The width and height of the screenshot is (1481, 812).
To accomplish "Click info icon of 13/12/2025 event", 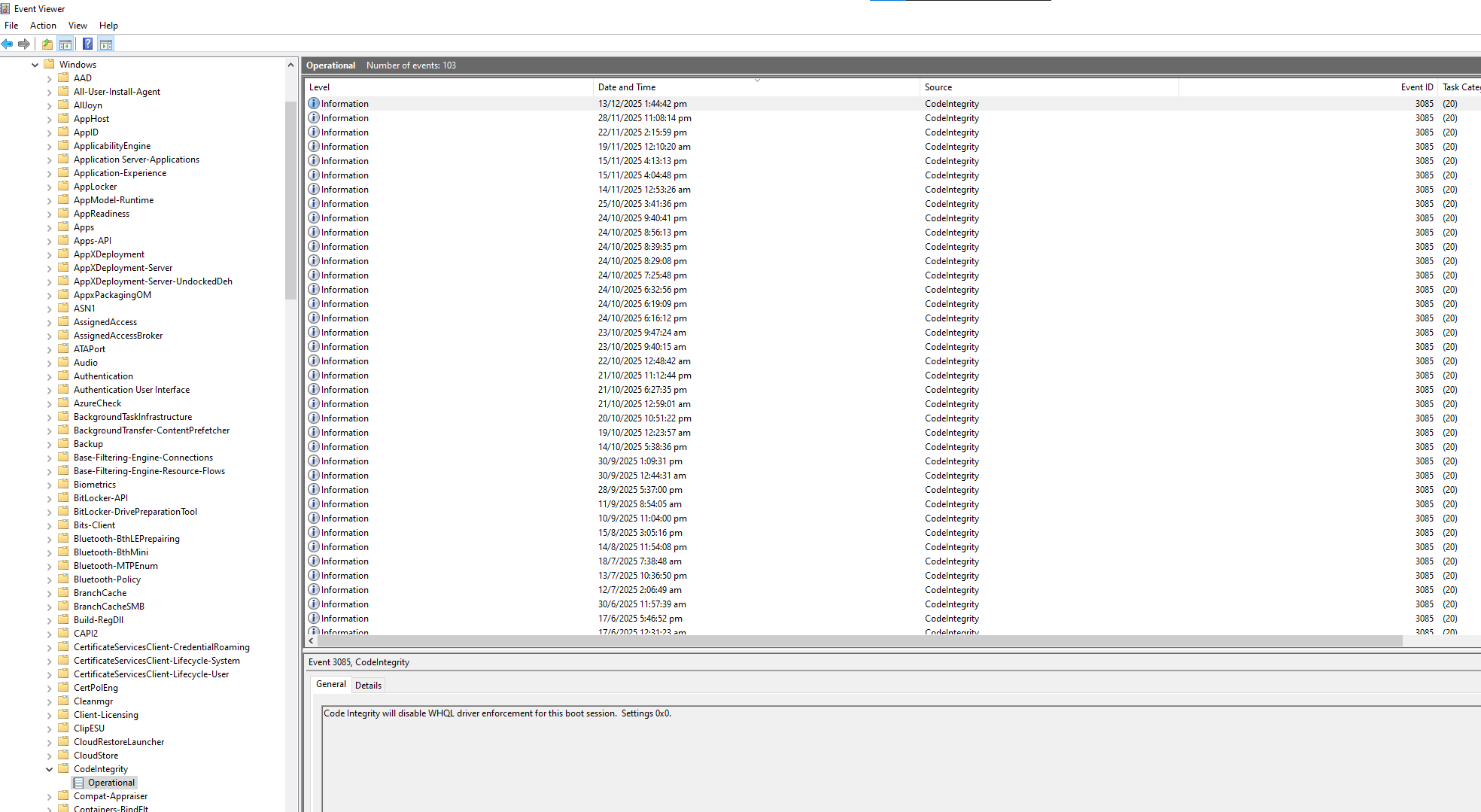I will (x=314, y=104).
